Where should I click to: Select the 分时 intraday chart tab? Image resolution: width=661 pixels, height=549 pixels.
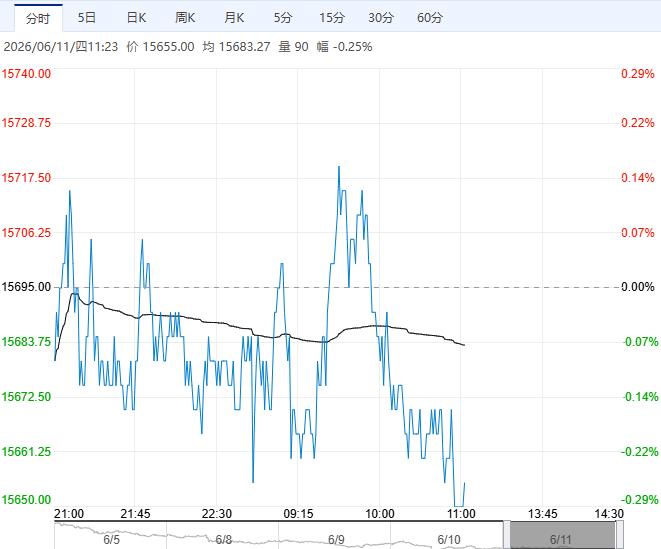[38, 18]
